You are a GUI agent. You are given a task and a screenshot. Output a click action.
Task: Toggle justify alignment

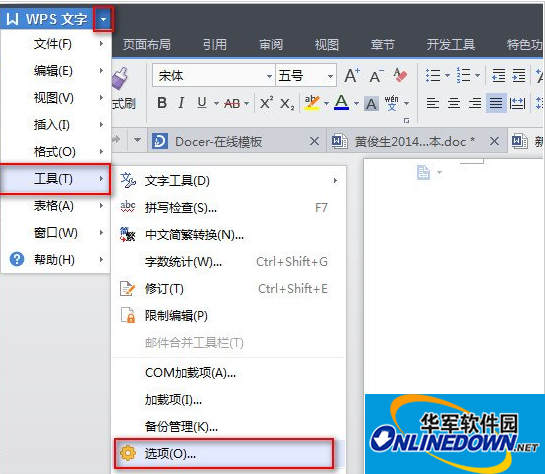(x=496, y=103)
